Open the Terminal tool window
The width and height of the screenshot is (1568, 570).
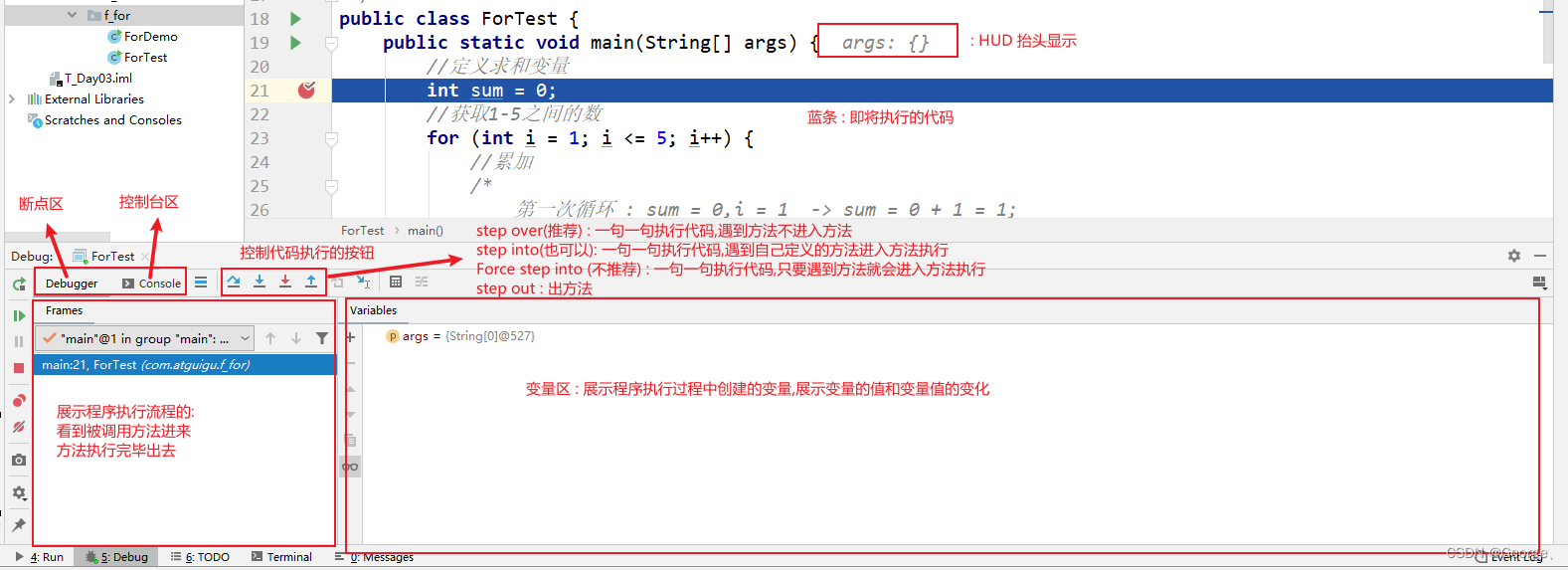click(x=281, y=557)
